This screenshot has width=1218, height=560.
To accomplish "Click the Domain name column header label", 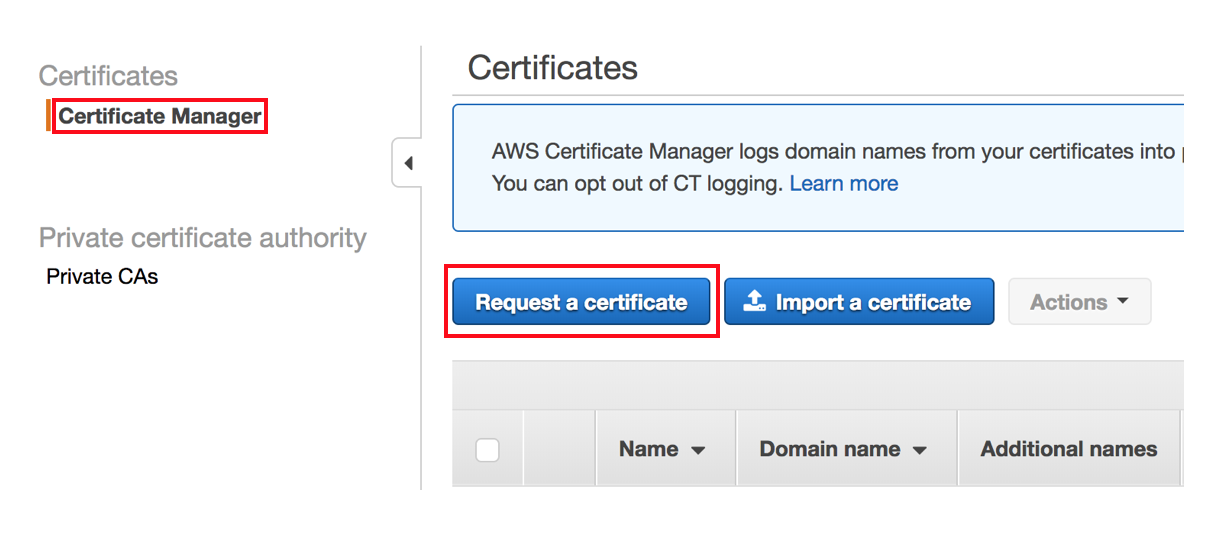I will [x=829, y=449].
